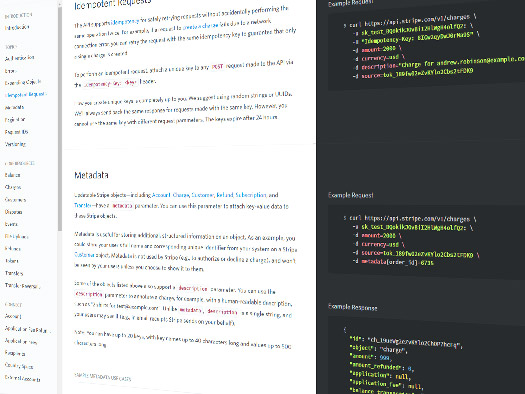The height and width of the screenshot is (394, 525).
Task: Open Account under Connect in sidebar
Action: click(x=13, y=316)
